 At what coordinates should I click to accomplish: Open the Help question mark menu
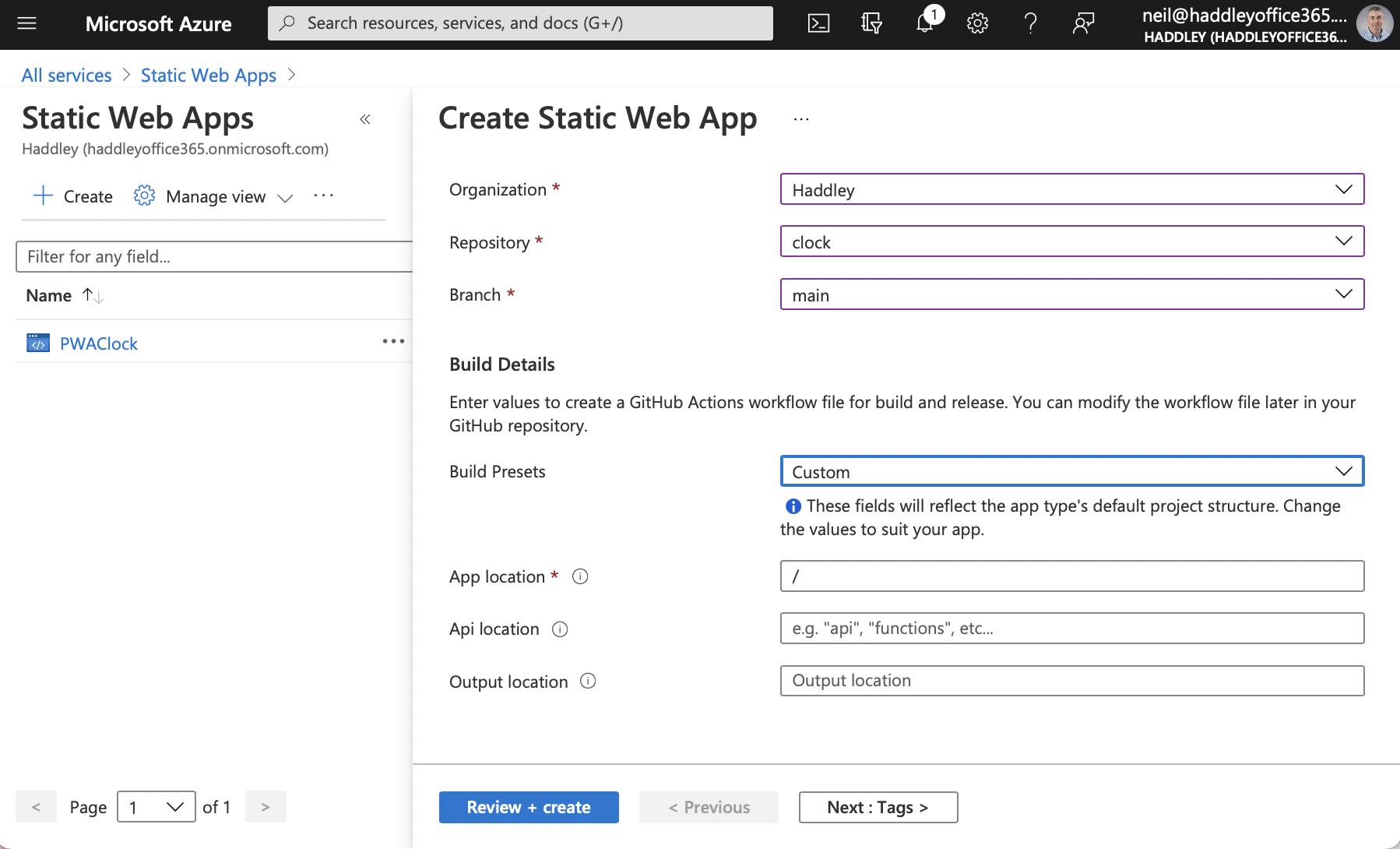(x=1030, y=23)
